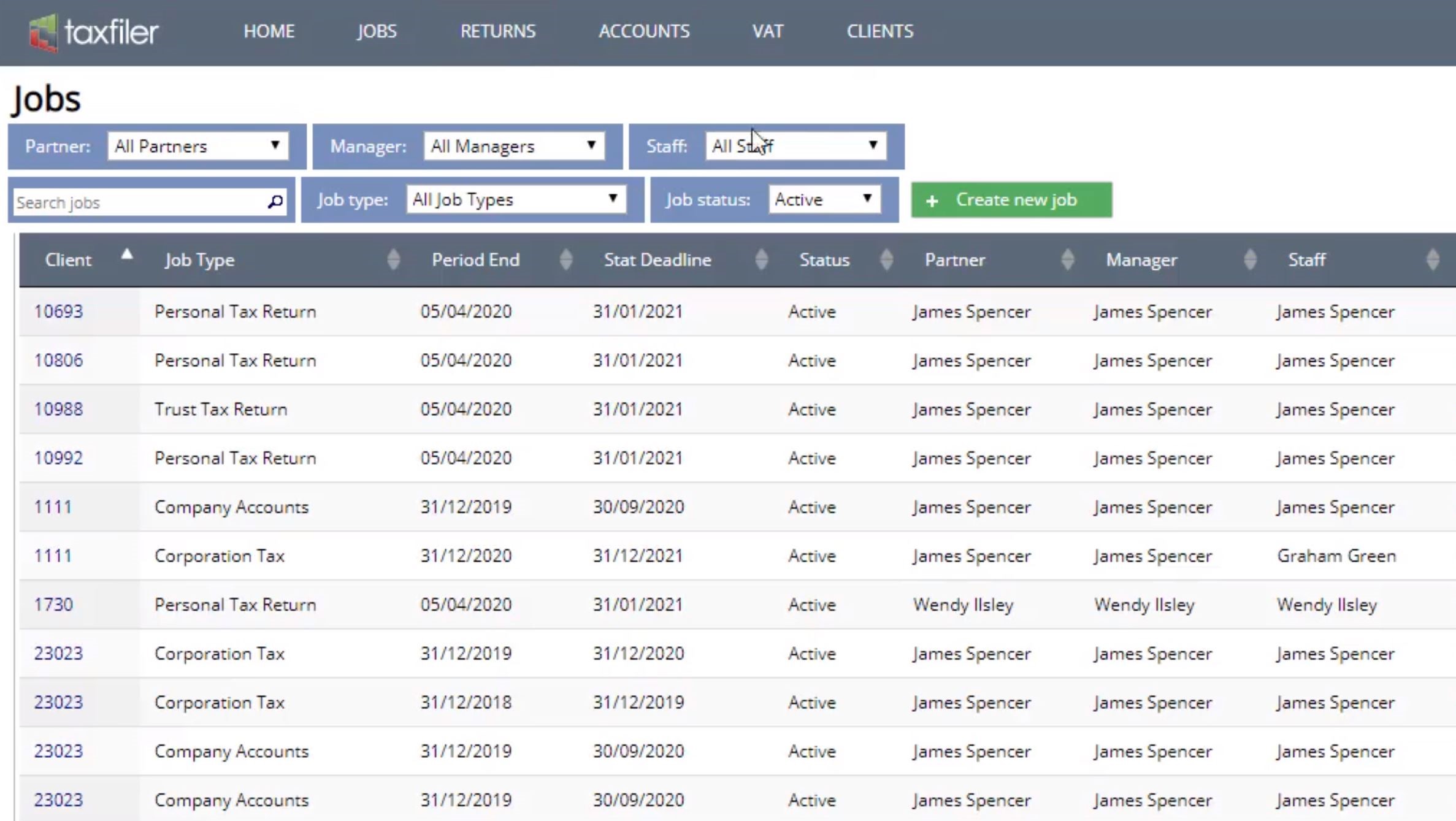Screen dimensions: 1456x821
Task: Click Manager column sort icon
Action: point(1250,260)
